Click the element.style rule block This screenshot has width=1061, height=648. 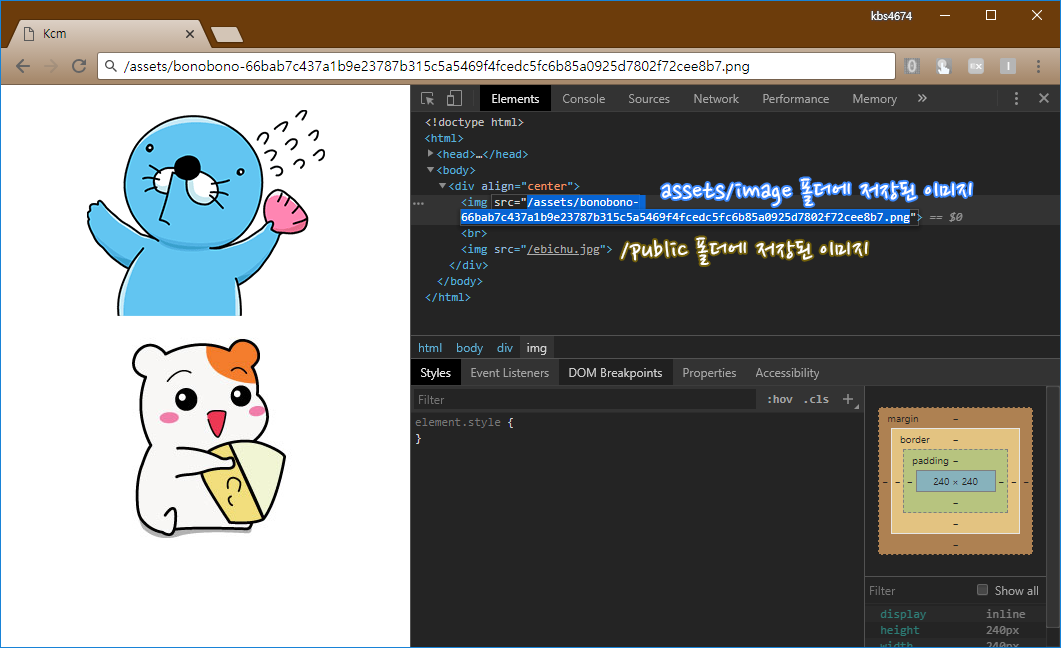click(x=464, y=430)
